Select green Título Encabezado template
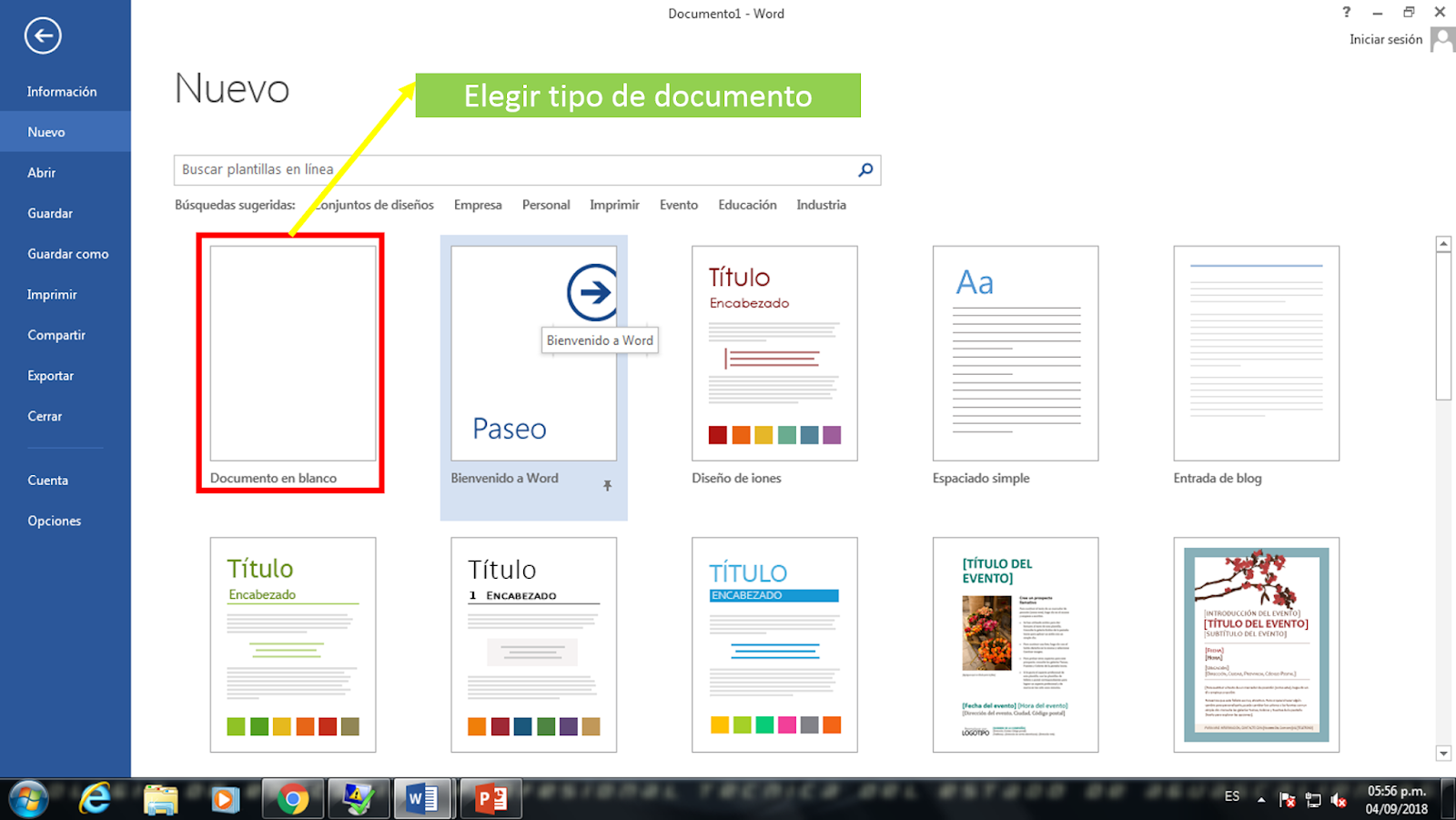1456x820 pixels. point(293,644)
